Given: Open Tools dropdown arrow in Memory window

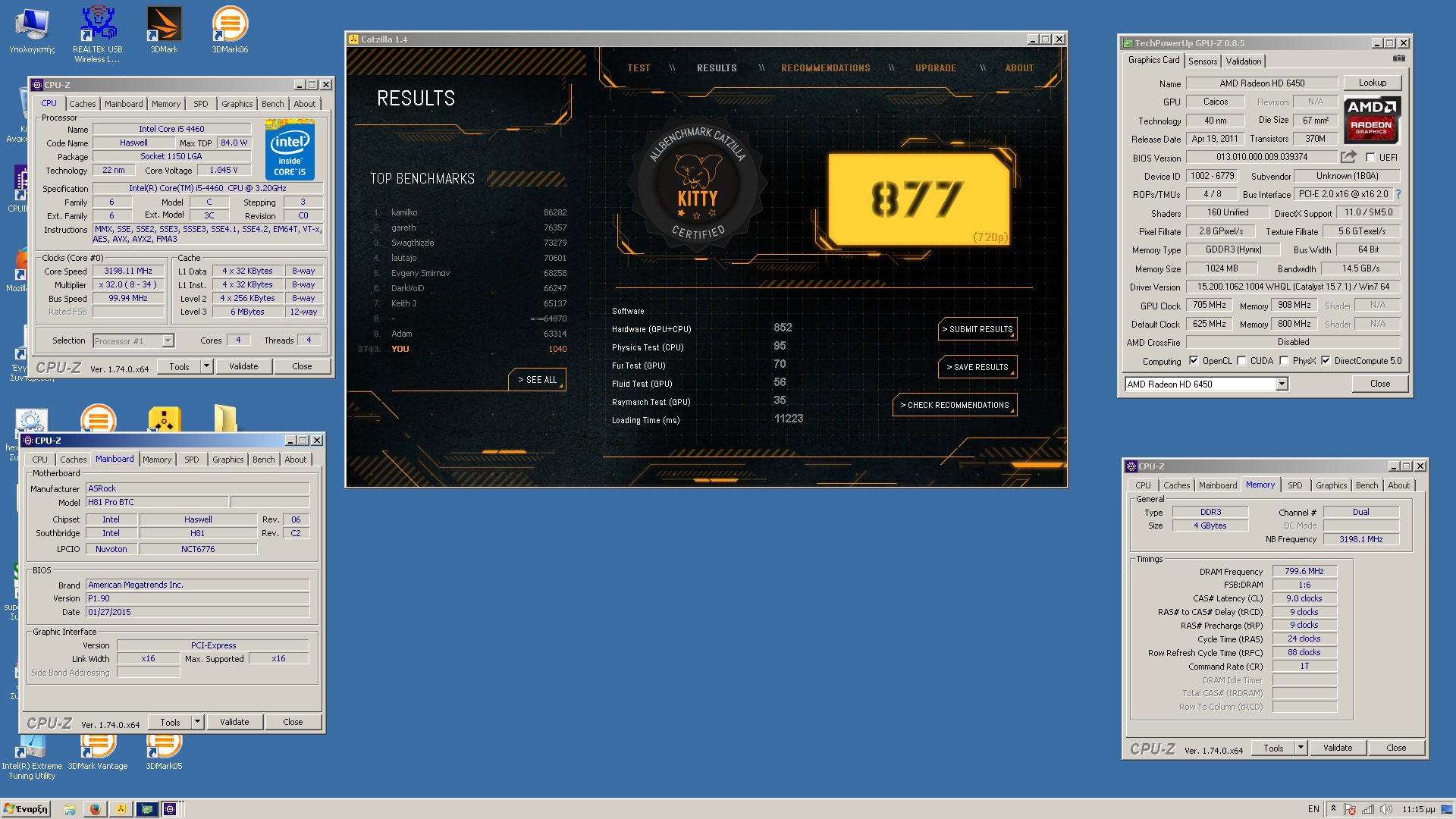Looking at the screenshot, I should point(1301,748).
